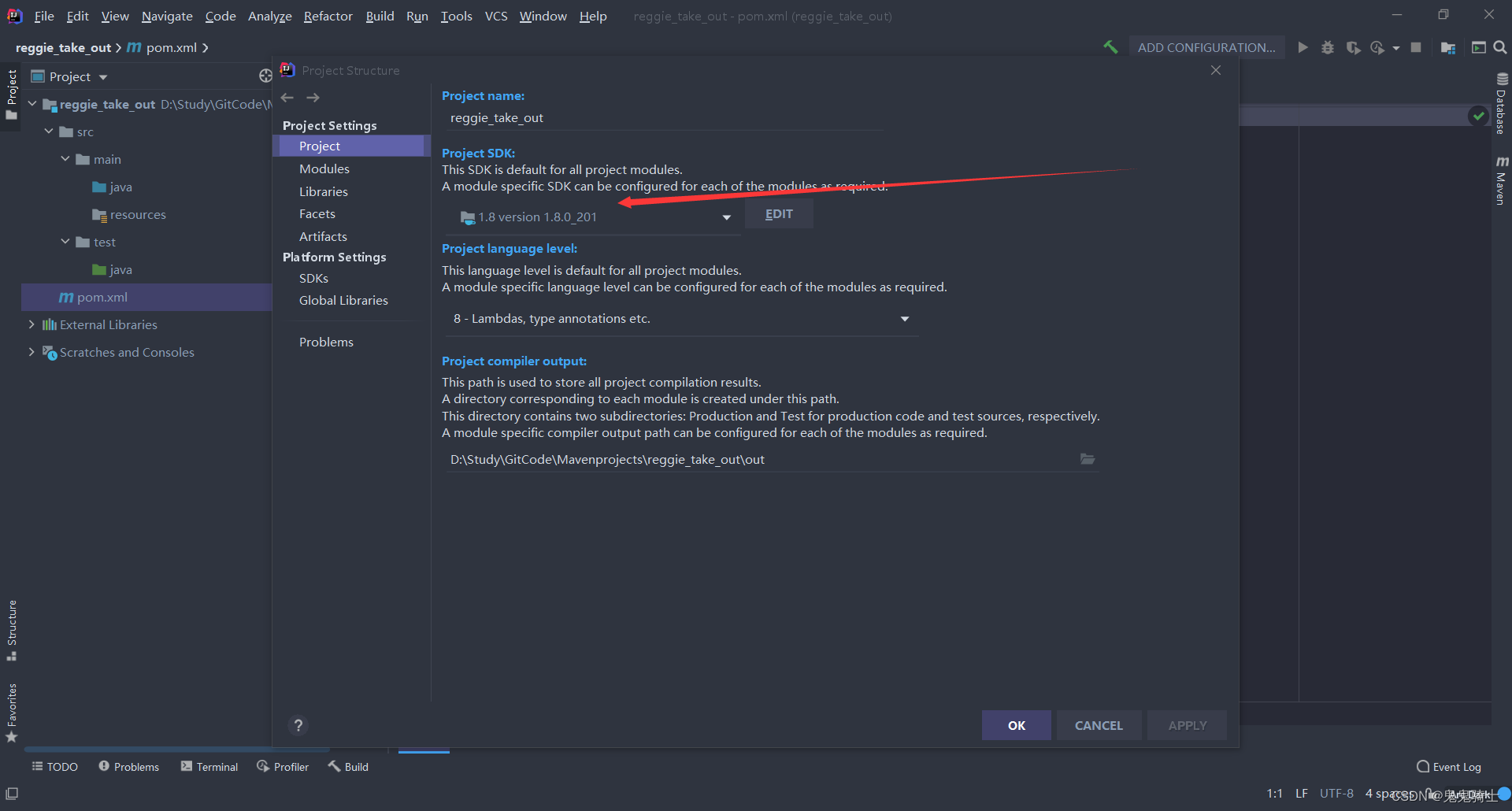Click the locate target icon in Project panel
Viewport: 1512px width, 811px height.
265,76
